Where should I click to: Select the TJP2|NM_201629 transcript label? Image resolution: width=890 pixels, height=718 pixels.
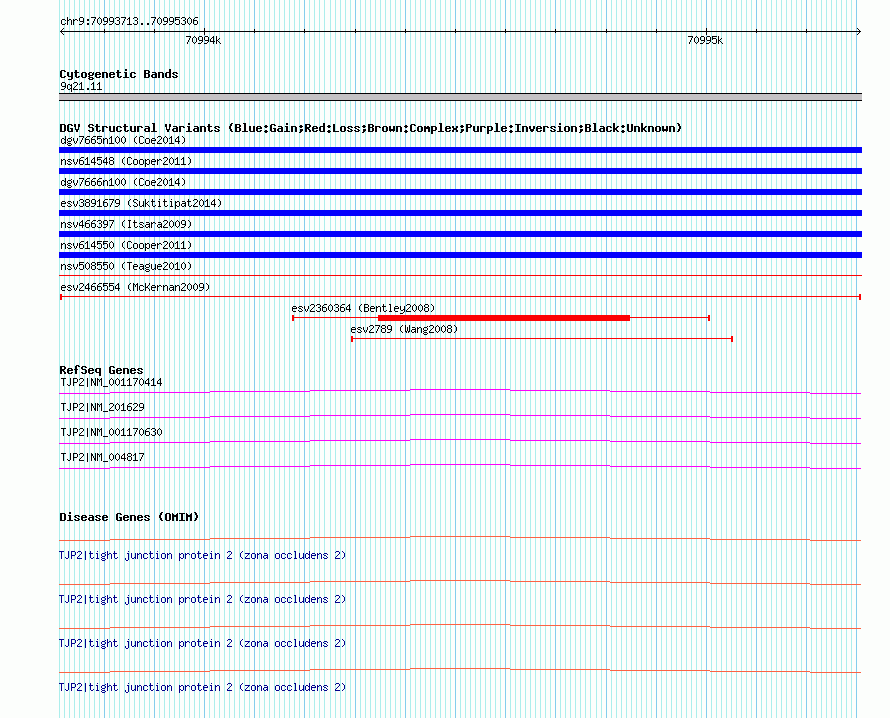(102, 408)
